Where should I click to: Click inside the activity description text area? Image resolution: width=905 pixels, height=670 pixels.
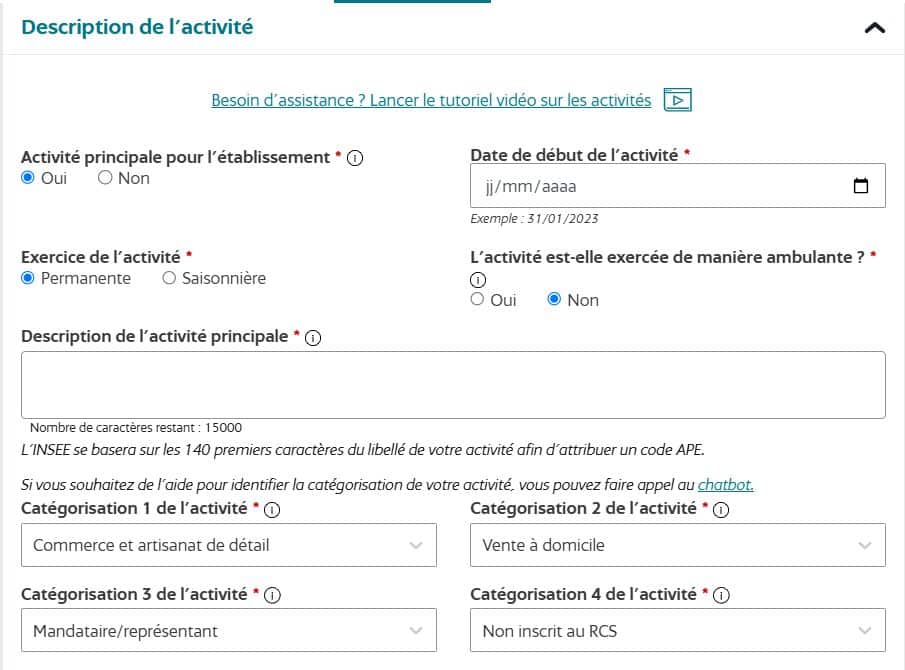(x=450, y=385)
